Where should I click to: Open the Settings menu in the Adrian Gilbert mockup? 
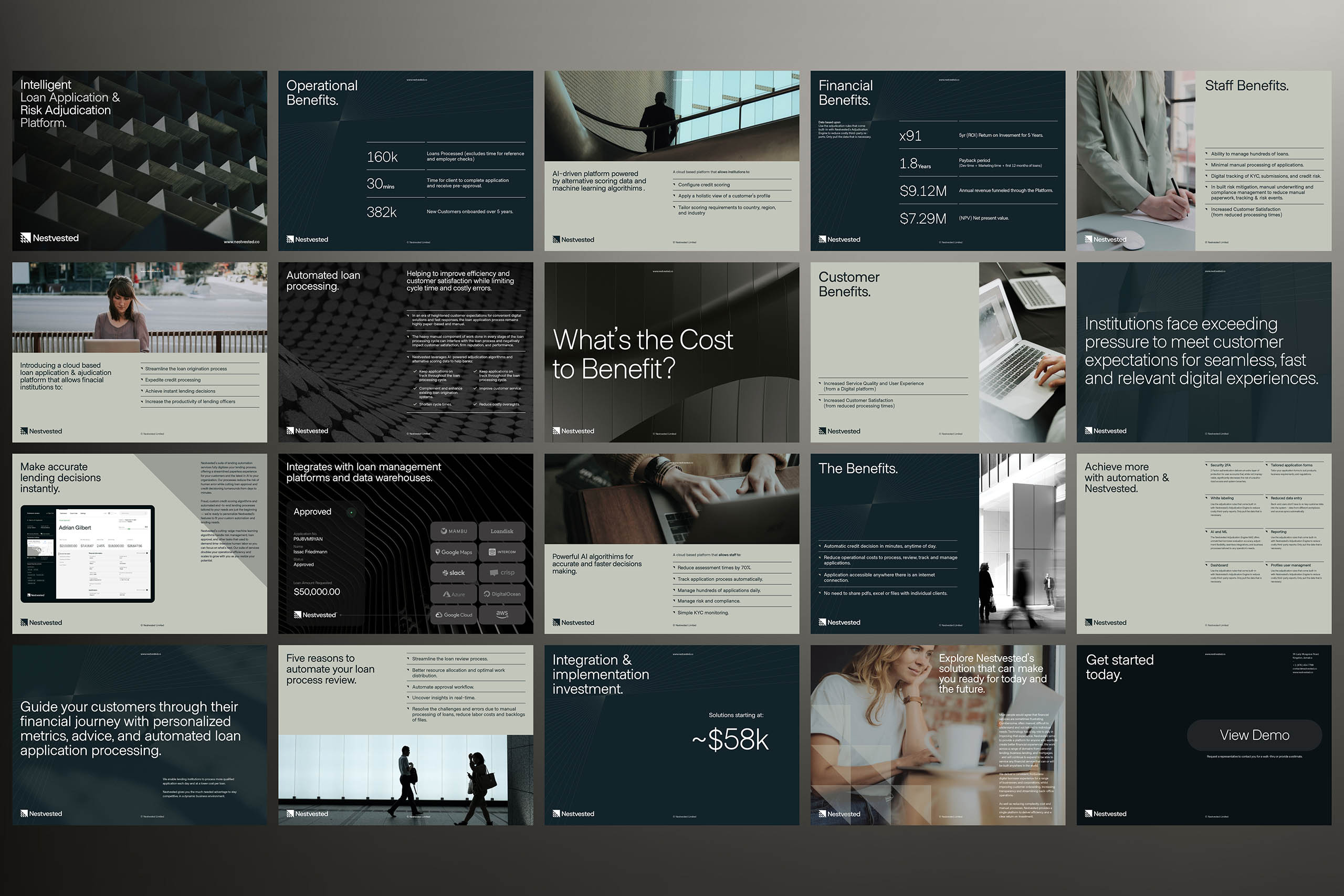point(83,514)
